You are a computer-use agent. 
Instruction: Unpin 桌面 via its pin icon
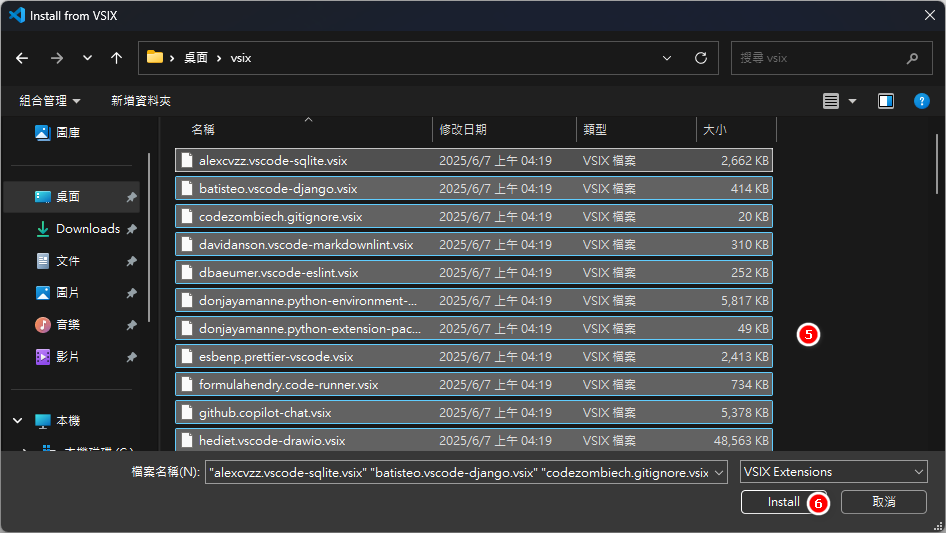coord(132,197)
